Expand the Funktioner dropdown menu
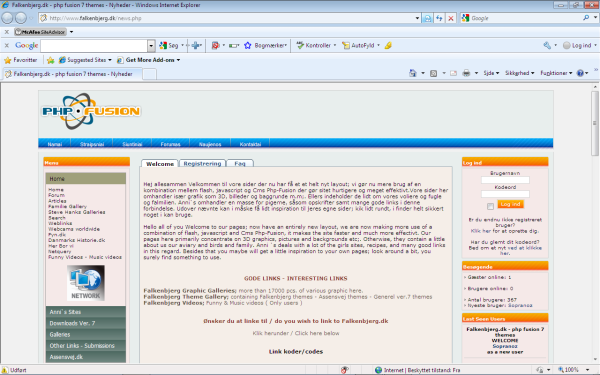 [556, 73]
